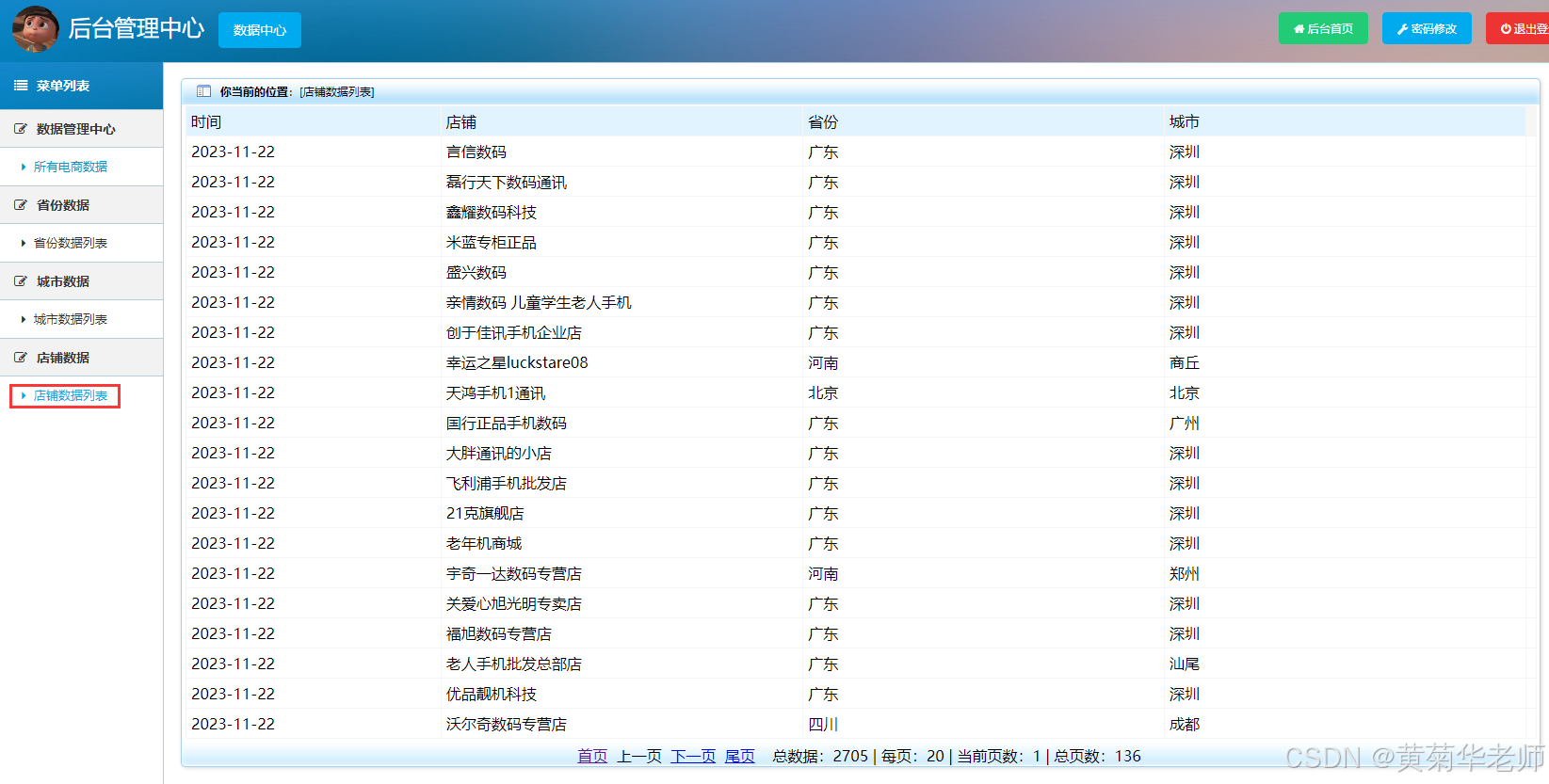This screenshot has height=784, width=1549.
Task: Click the 省份 column header
Action: 823,121
